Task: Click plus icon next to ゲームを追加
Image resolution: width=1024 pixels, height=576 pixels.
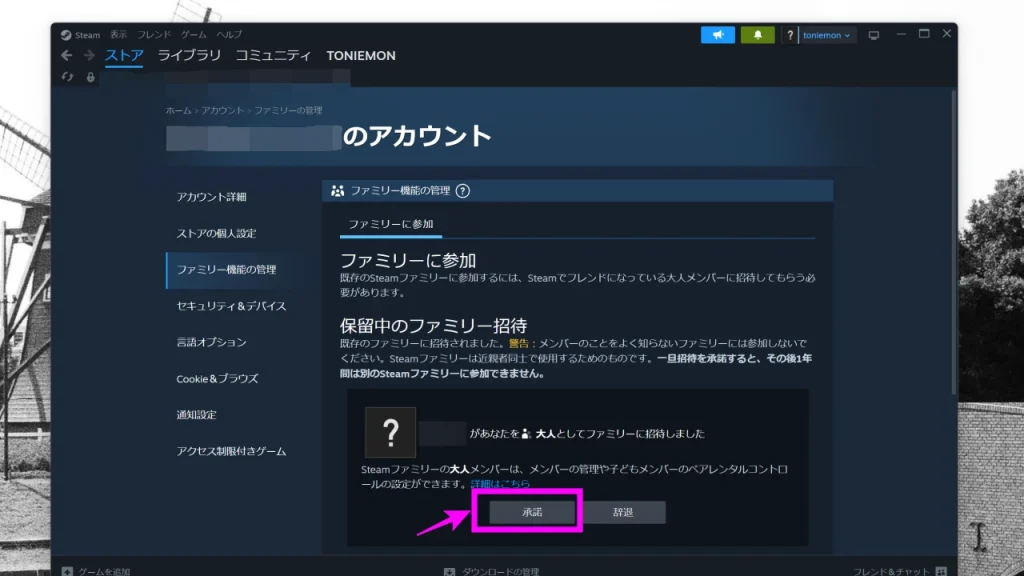Action: (x=67, y=571)
